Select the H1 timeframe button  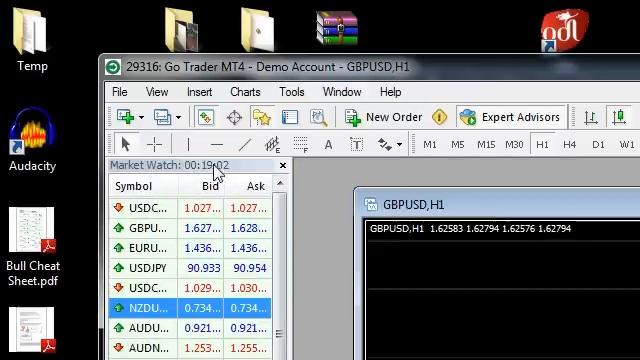click(x=542, y=144)
